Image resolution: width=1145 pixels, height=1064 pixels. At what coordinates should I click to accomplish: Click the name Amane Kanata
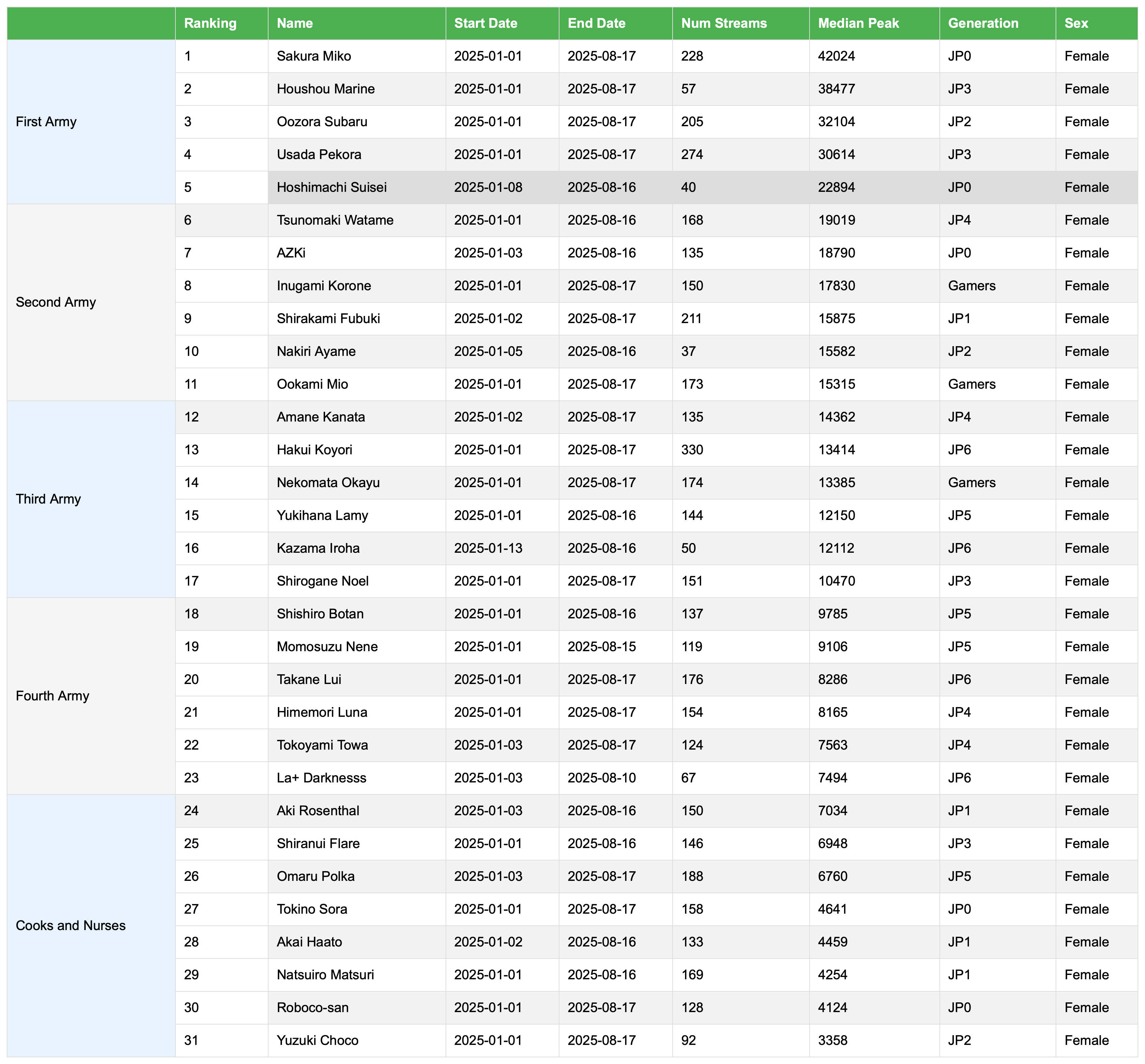pyautogui.click(x=321, y=417)
